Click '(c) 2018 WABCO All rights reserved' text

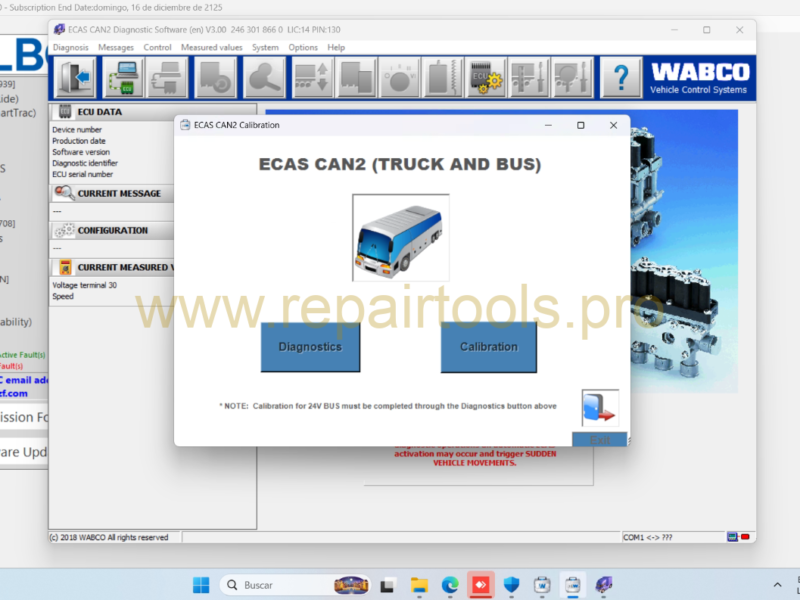point(109,537)
